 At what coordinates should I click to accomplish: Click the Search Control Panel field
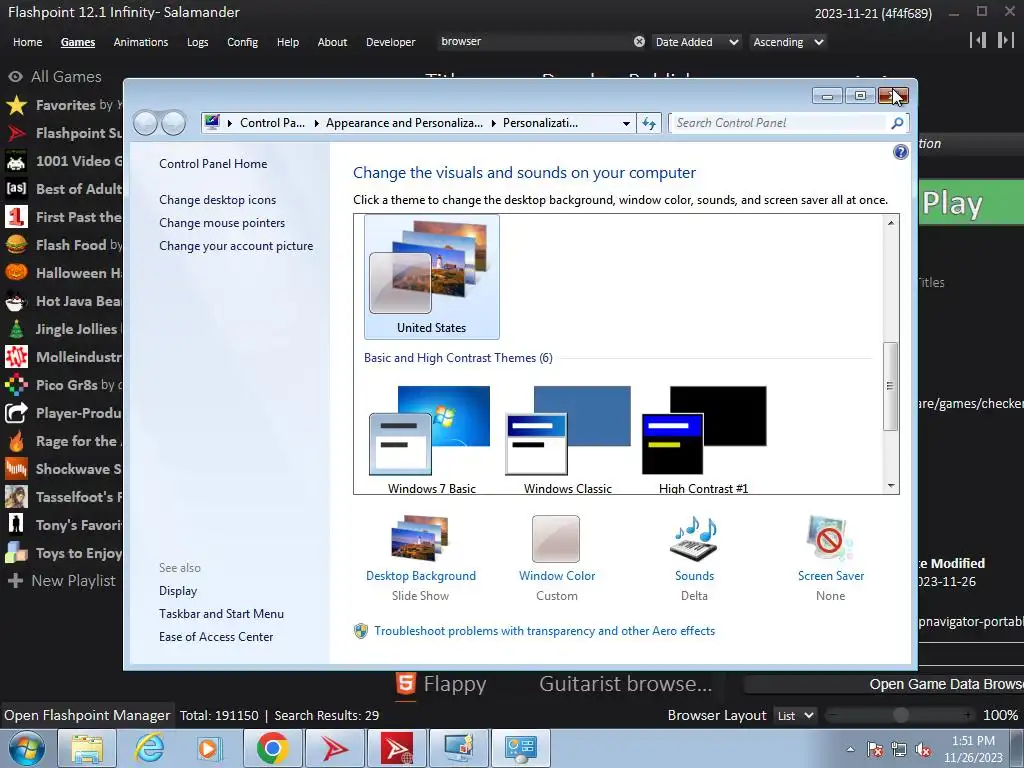click(780, 123)
